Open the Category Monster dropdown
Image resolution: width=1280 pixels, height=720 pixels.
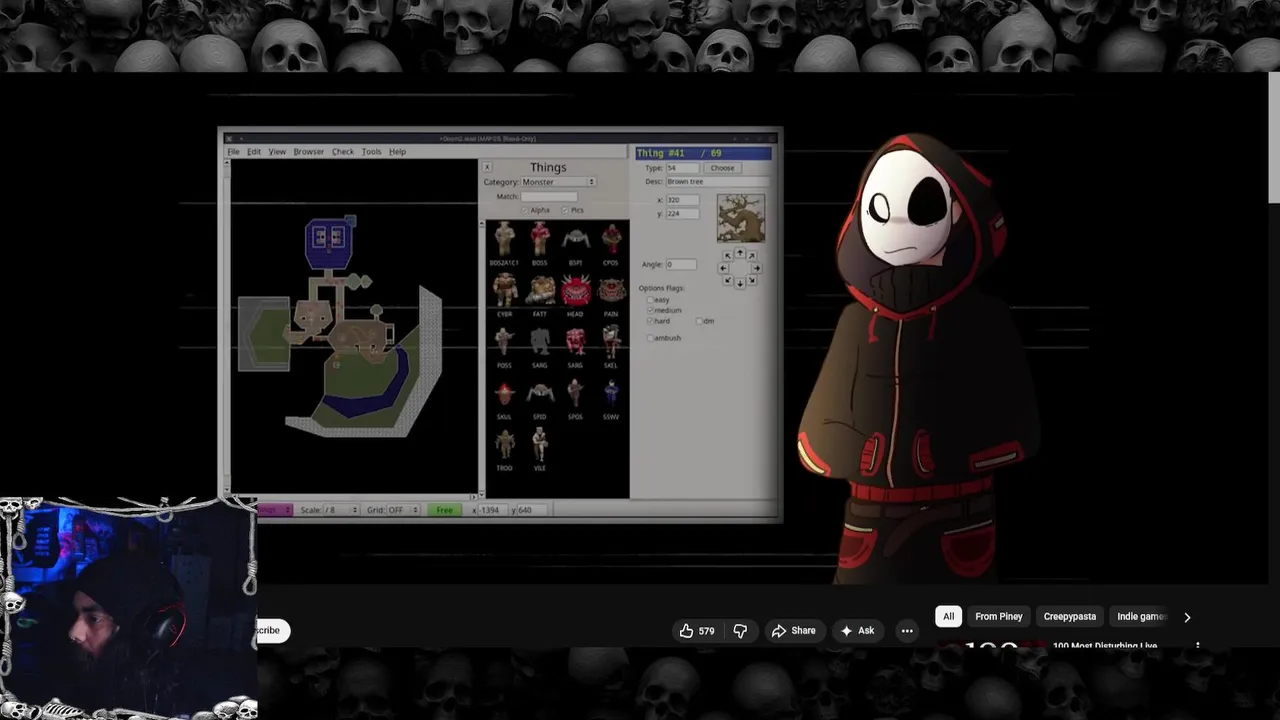(558, 182)
